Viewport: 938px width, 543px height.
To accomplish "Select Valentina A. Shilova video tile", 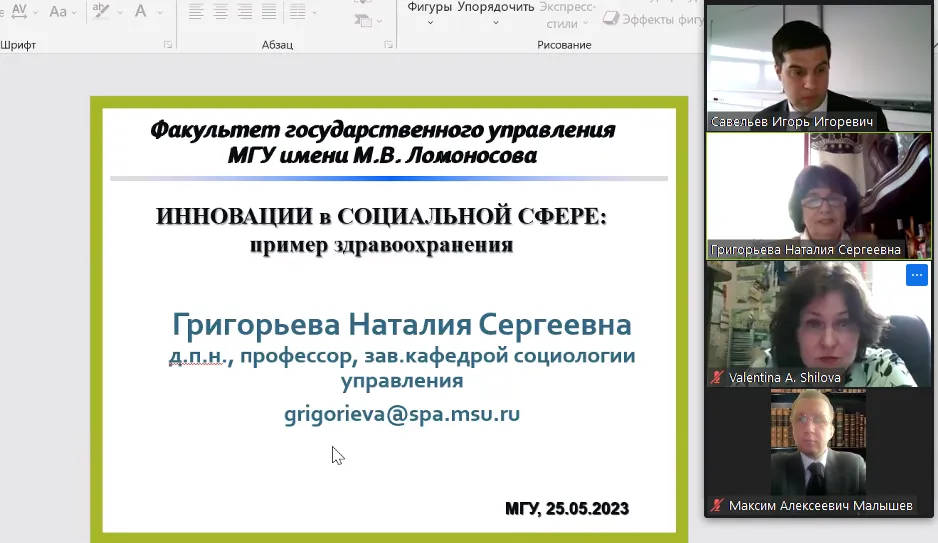I will [x=818, y=324].
